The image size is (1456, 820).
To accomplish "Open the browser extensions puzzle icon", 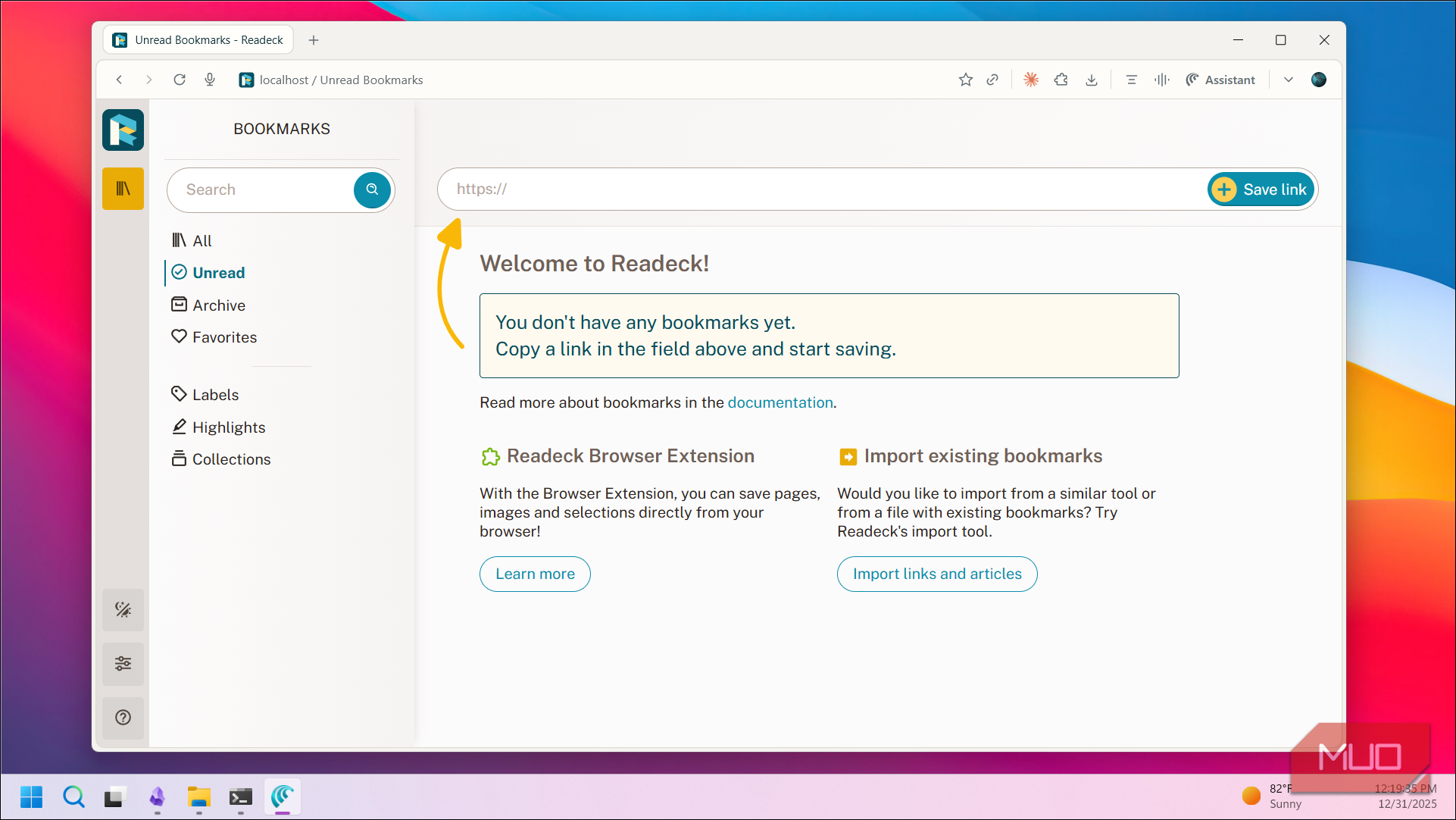I will tap(1061, 80).
